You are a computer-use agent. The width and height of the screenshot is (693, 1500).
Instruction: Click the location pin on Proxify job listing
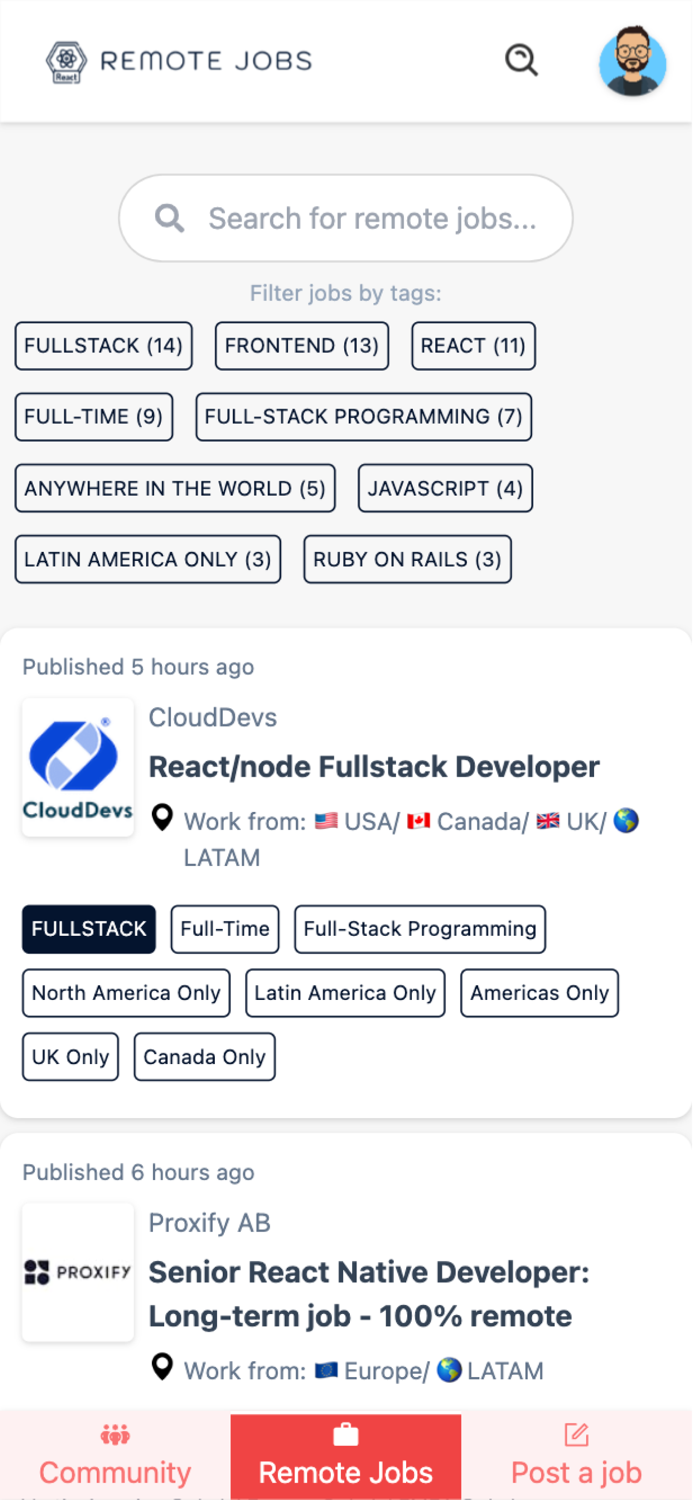pyautogui.click(x=162, y=1369)
